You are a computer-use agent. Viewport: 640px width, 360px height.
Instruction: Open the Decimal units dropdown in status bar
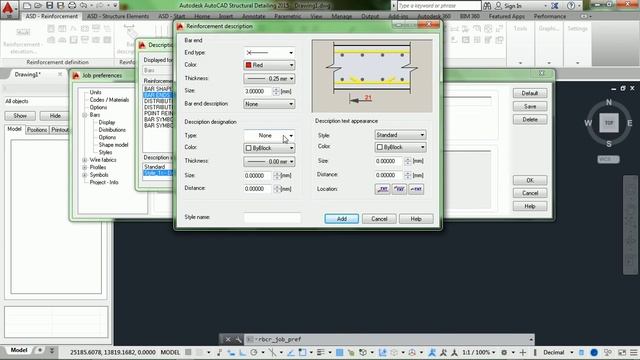[x=558, y=352]
